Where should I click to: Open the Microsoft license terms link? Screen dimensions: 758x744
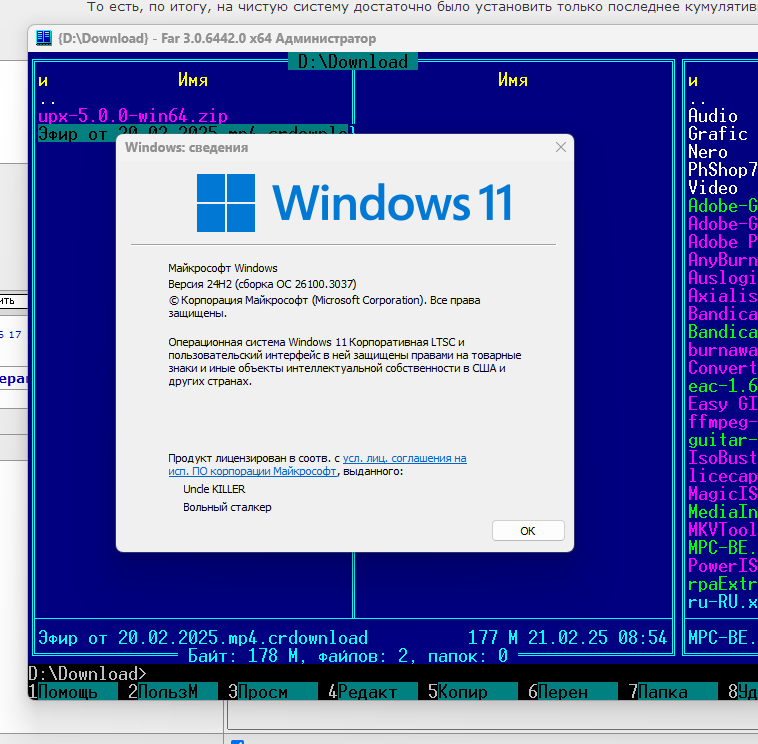pyautogui.click(x=317, y=465)
